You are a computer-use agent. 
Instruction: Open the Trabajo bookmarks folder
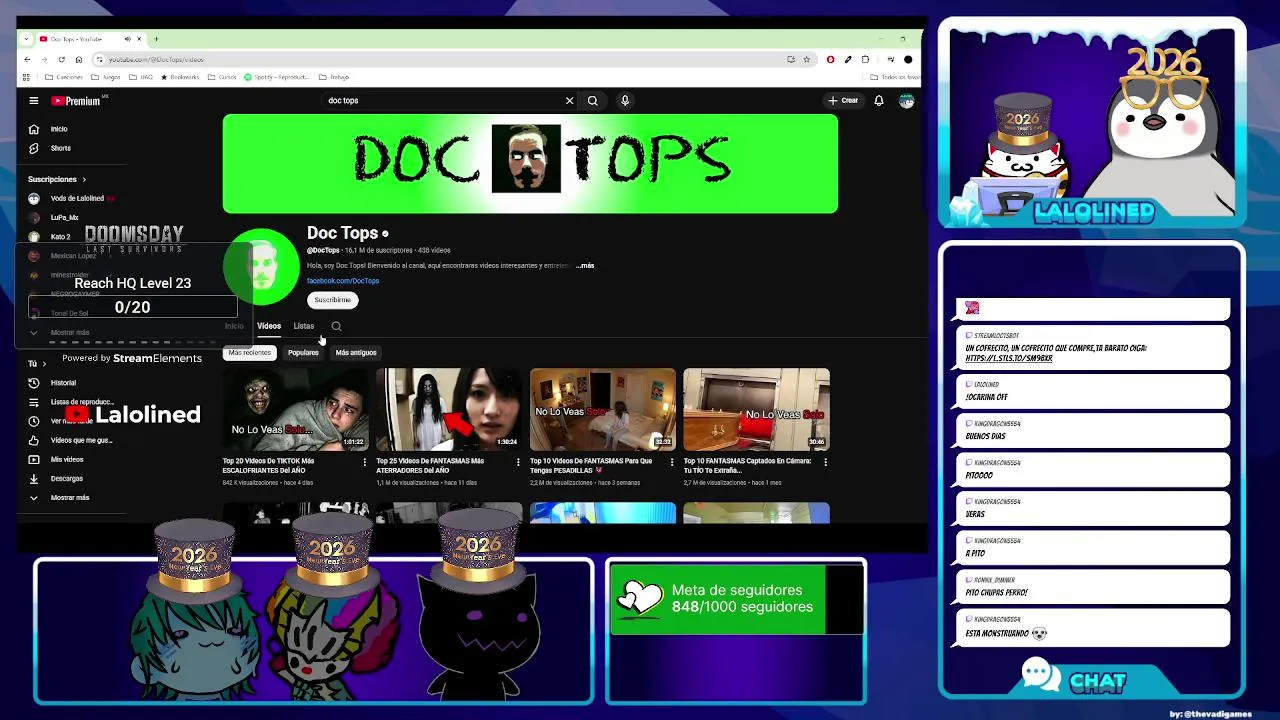tap(334, 77)
